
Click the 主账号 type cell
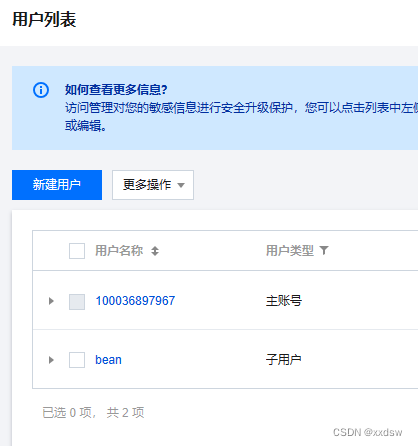284,301
